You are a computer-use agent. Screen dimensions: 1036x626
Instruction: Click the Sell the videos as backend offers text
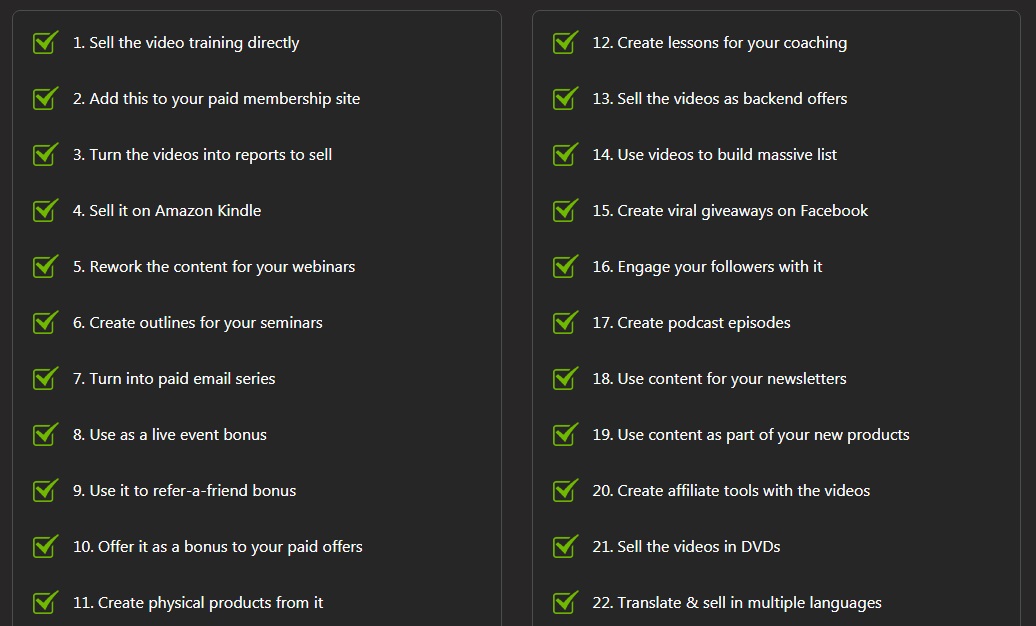[719, 99]
